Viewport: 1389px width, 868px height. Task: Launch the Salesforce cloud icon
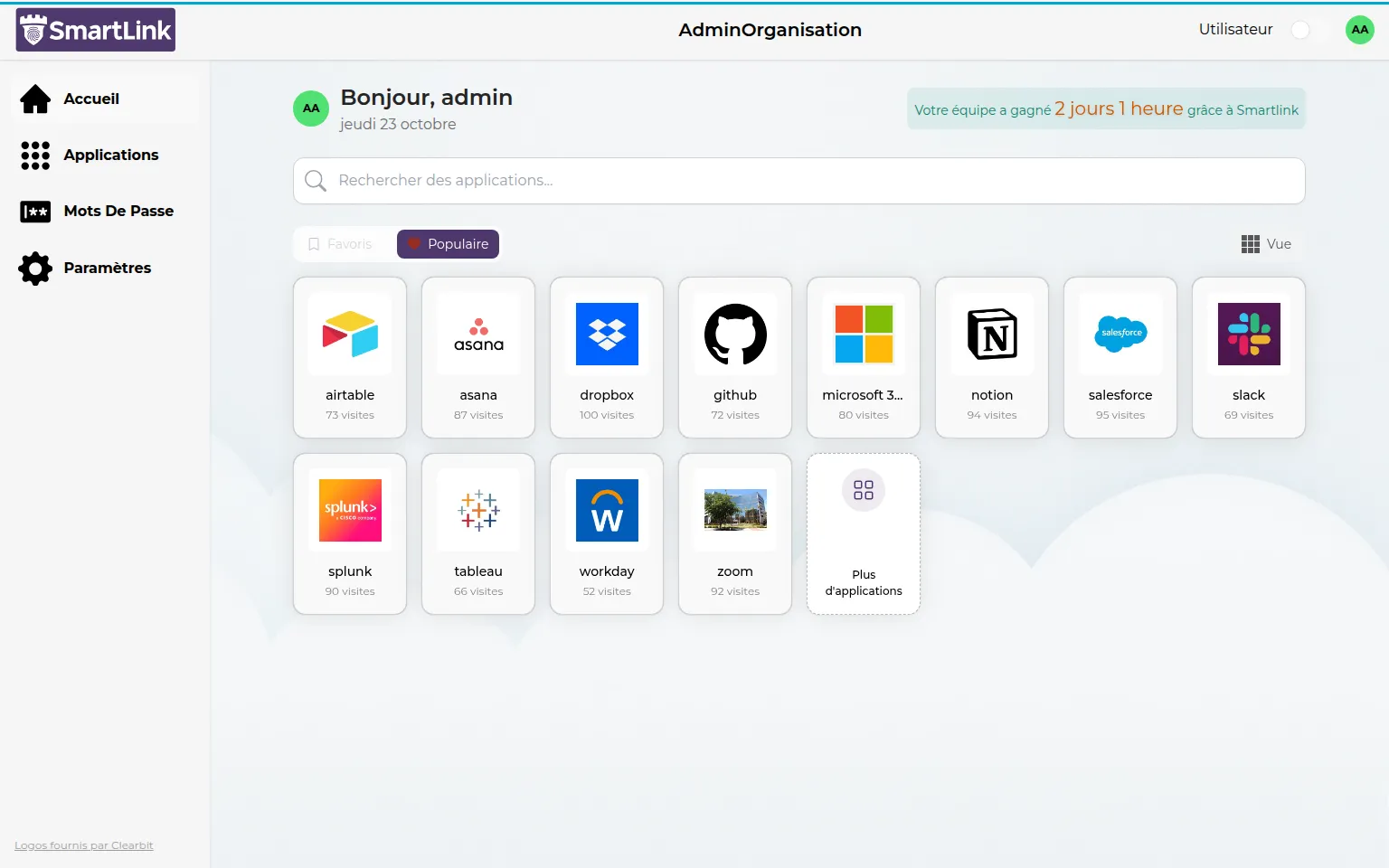click(x=1120, y=335)
